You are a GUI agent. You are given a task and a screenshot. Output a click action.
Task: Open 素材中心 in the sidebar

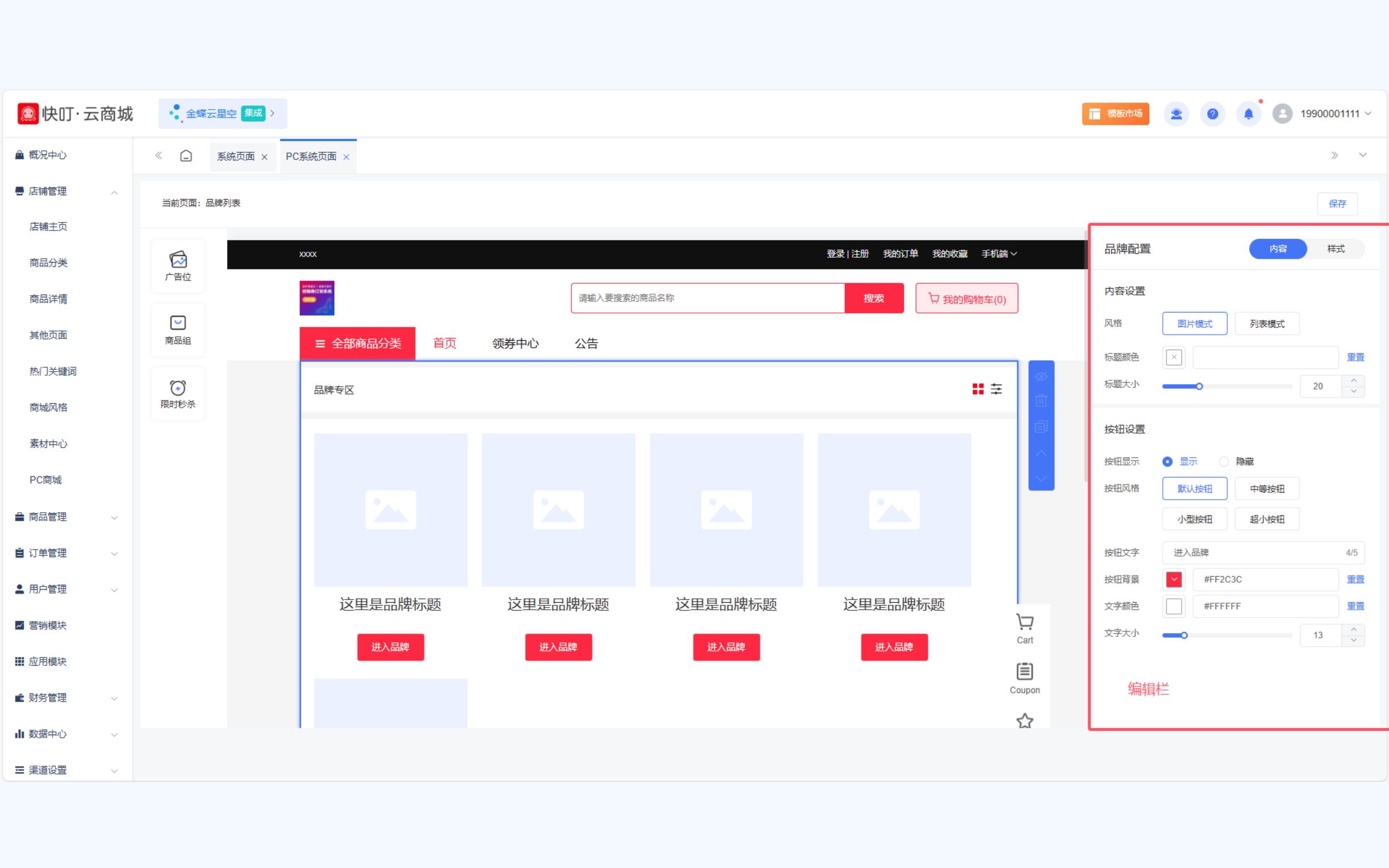pos(48,444)
